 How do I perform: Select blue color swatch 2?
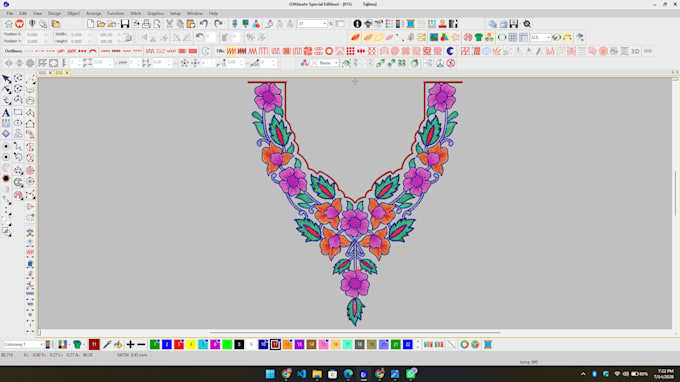coord(167,344)
